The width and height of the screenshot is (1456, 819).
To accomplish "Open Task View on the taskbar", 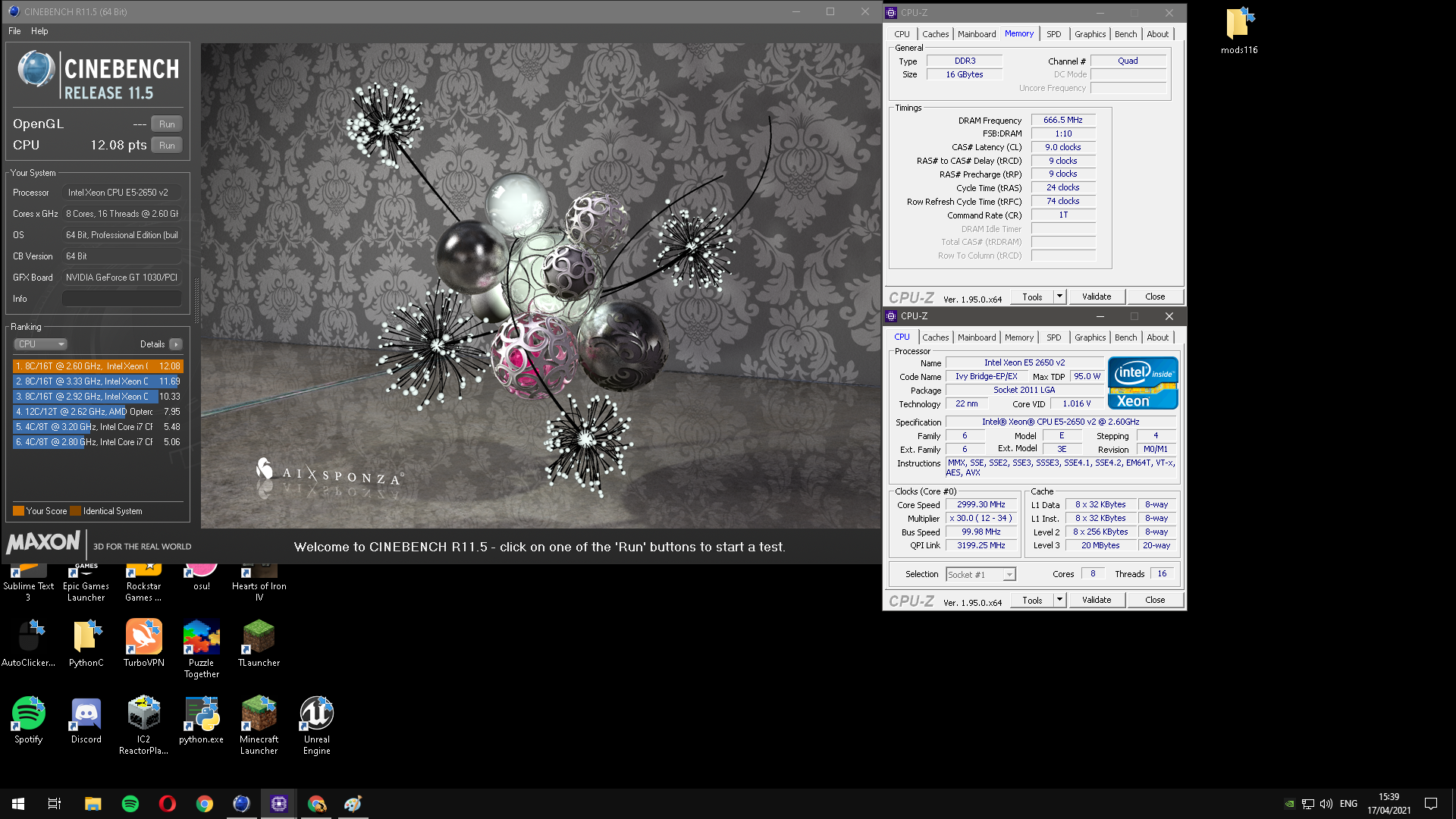I will coord(55,804).
